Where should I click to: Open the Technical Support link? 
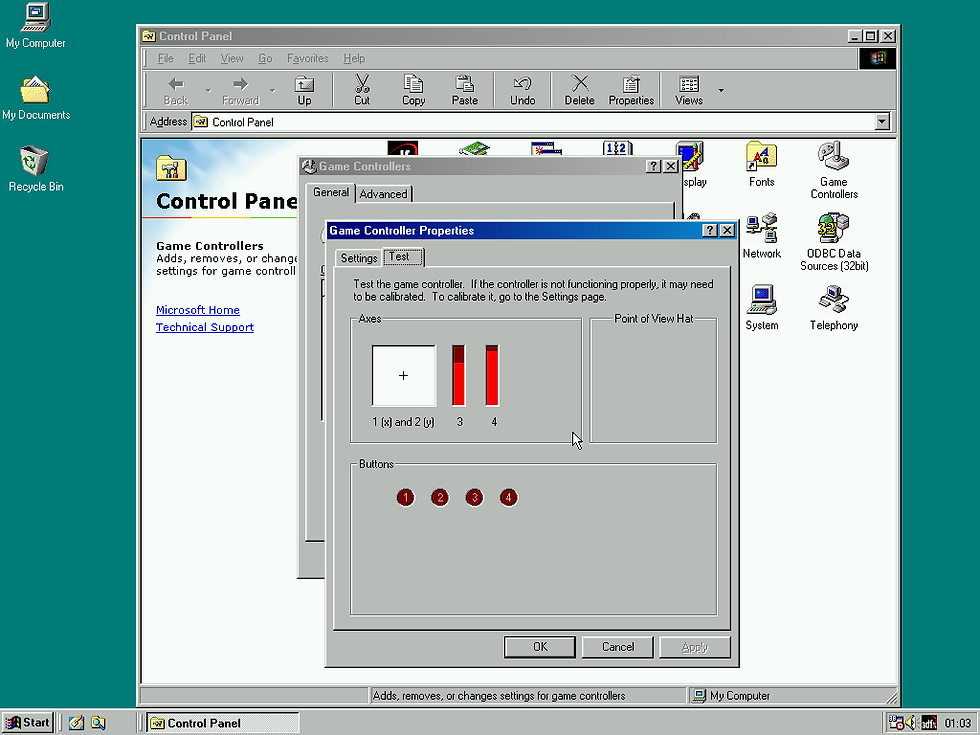204,327
